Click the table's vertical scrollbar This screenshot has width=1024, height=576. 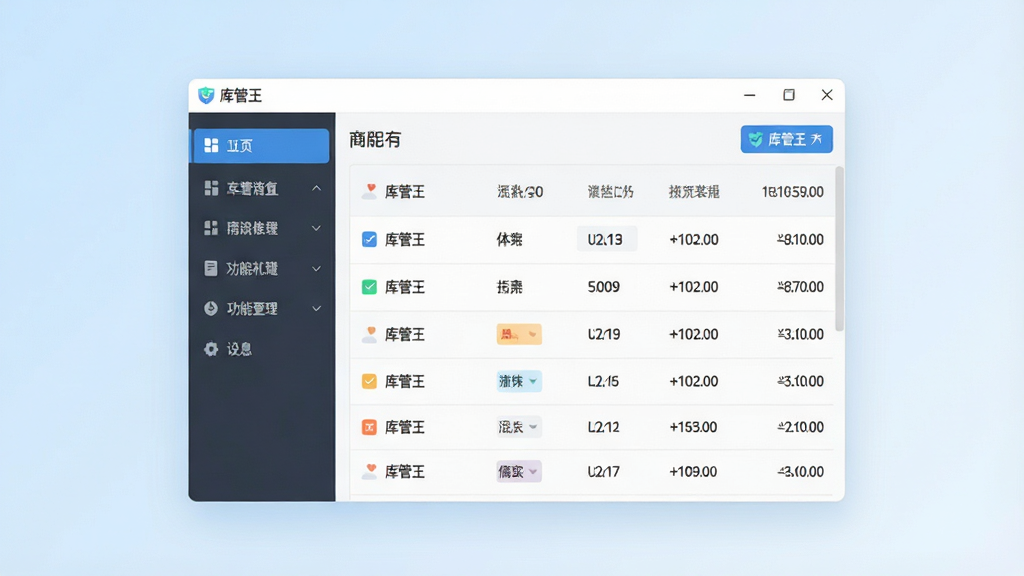pyautogui.click(x=839, y=248)
